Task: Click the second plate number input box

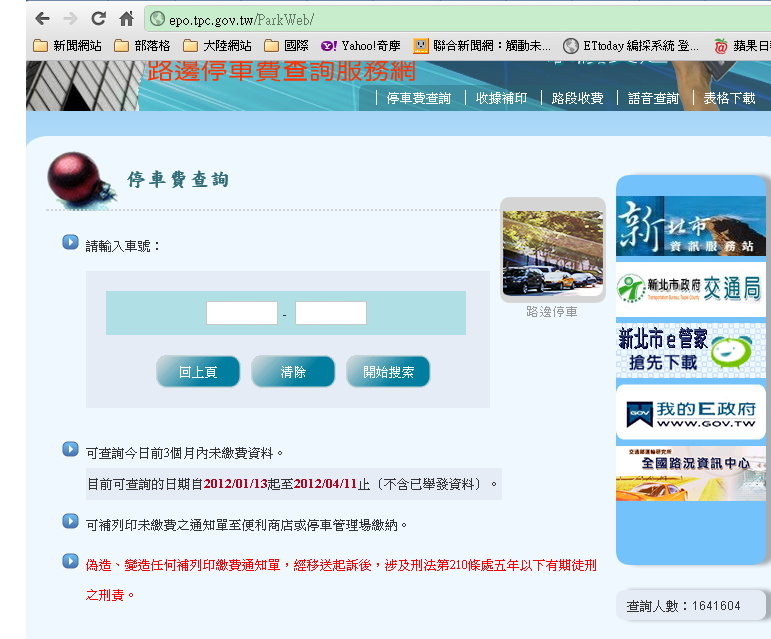Action: (x=331, y=313)
